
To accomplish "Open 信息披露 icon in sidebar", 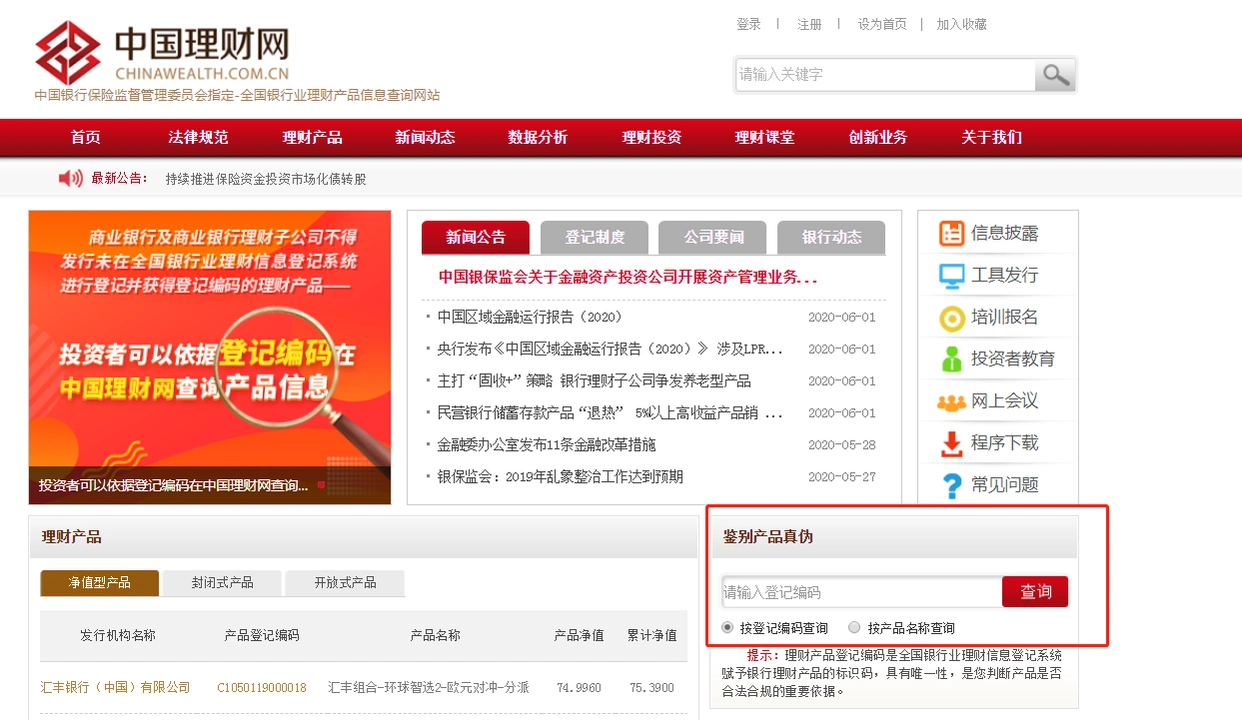I will tap(951, 233).
